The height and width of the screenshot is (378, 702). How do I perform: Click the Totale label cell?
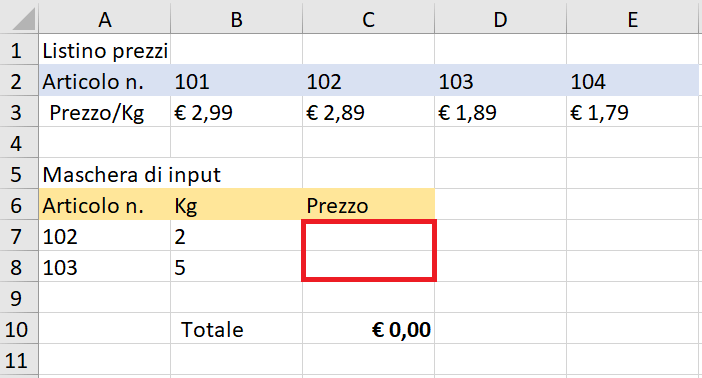tap(236, 328)
